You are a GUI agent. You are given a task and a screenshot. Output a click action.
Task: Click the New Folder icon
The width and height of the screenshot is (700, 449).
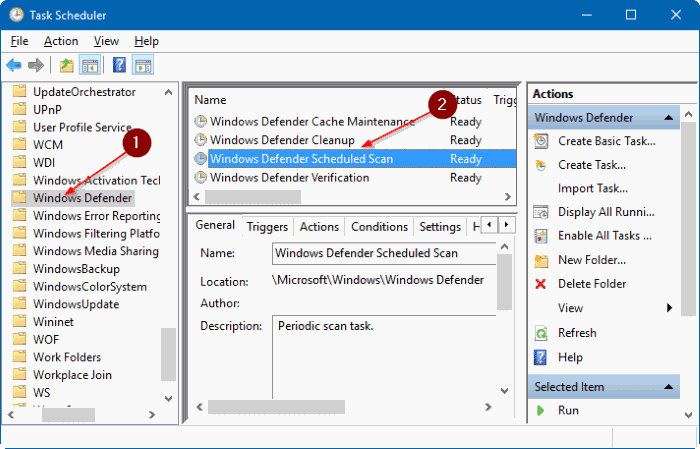(x=541, y=260)
